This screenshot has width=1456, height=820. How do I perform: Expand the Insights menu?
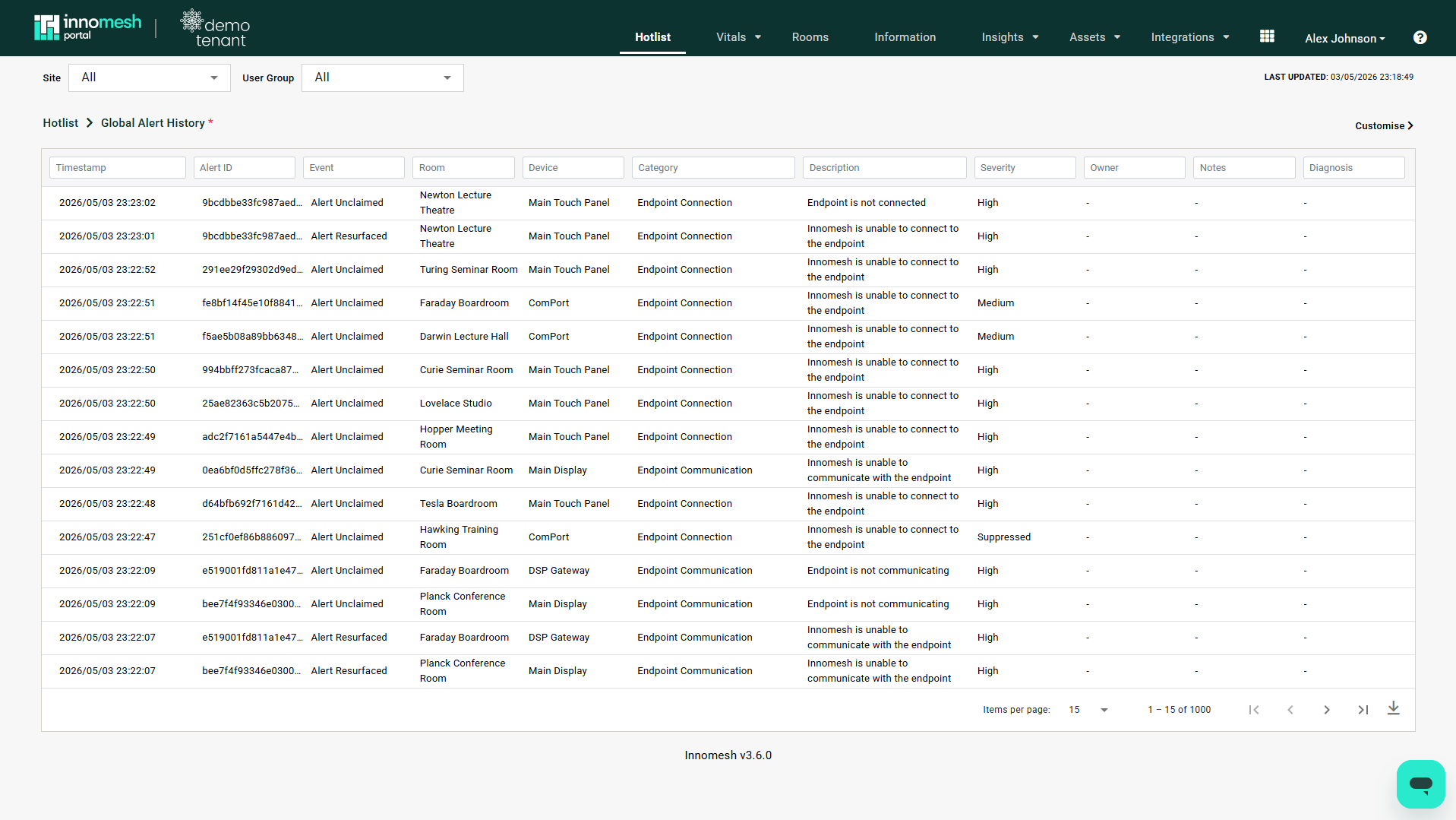tap(1010, 37)
